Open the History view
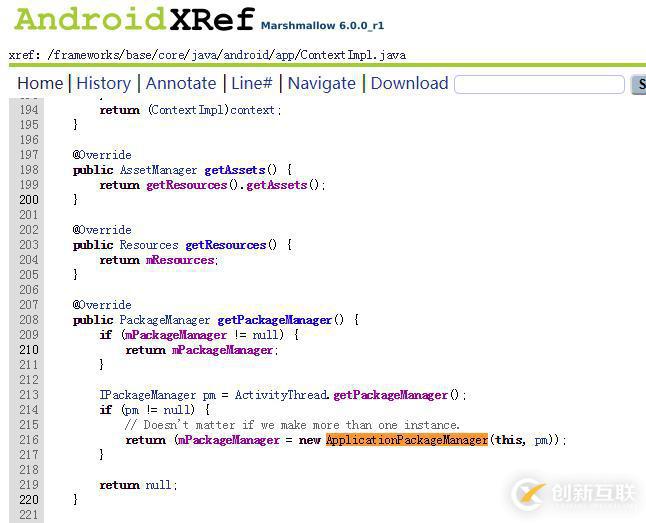Image resolution: width=646 pixels, height=523 pixels. [x=104, y=83]
